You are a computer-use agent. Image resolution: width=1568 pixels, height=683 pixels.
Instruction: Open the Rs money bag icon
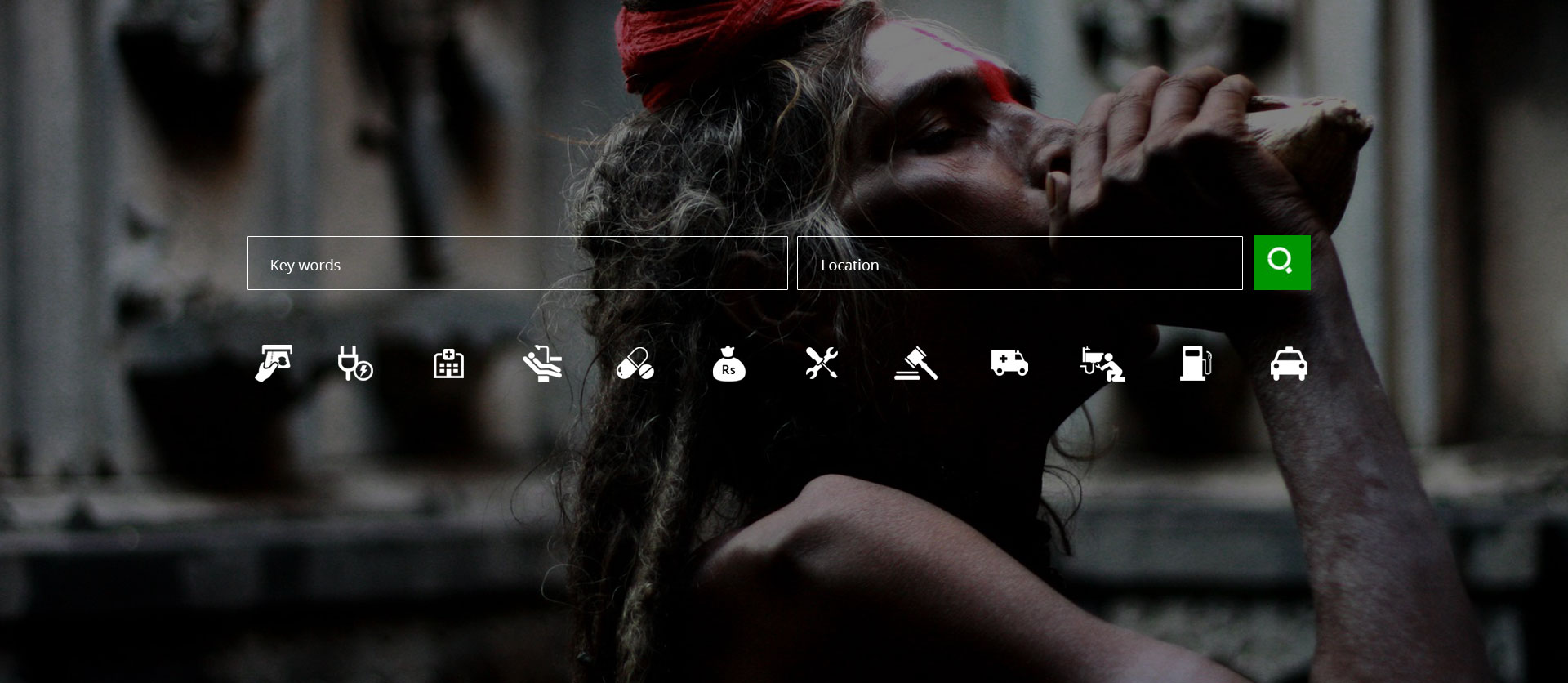pyautogui.click(x=728, y=364)
